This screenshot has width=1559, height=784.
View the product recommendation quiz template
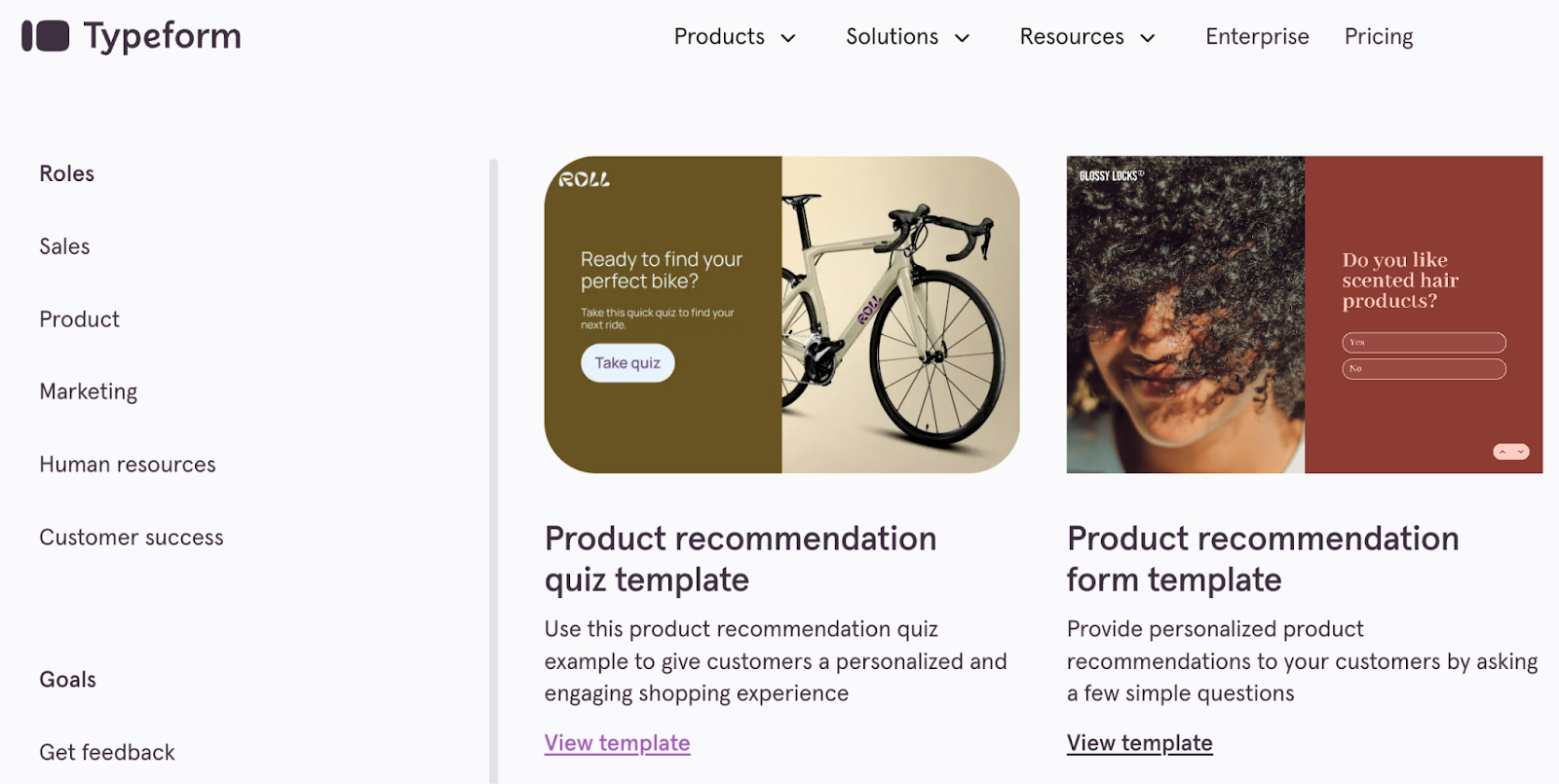[x=617, y=743]
